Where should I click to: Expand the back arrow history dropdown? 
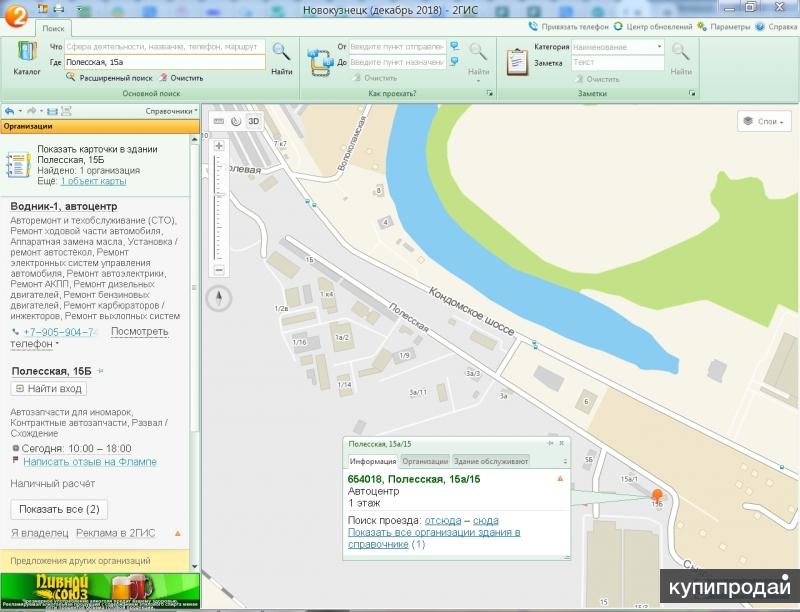pyautogui.click(x=20, y=111)
